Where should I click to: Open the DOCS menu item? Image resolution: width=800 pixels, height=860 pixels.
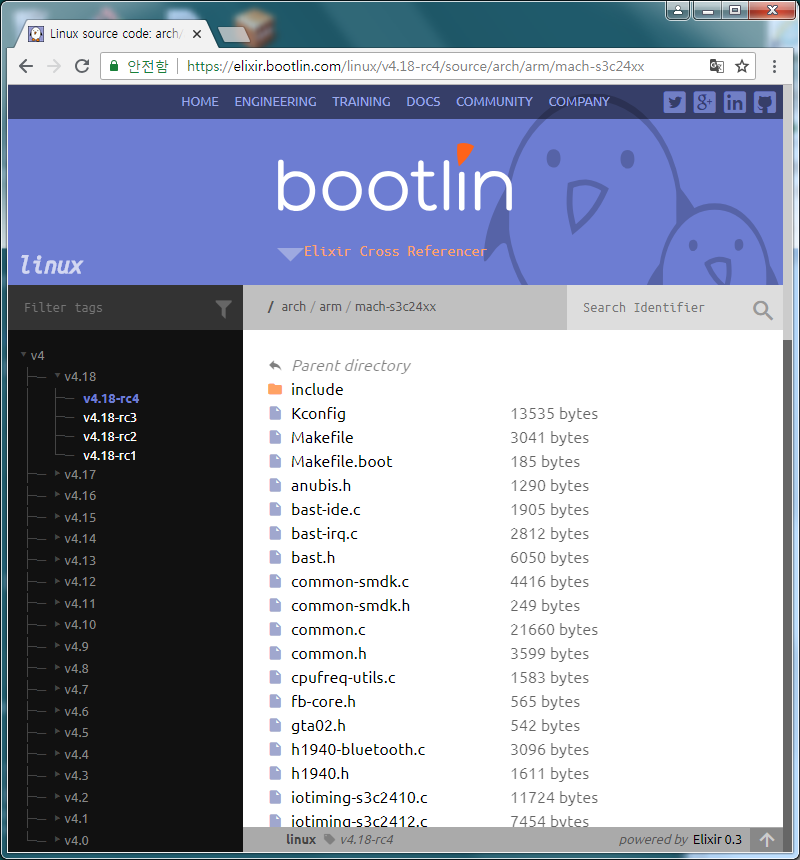coord(423,102)
